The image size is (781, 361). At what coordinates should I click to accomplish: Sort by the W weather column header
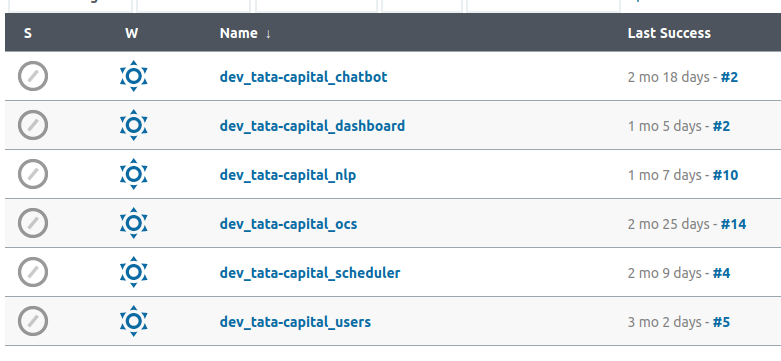click(x=131, y=33)
